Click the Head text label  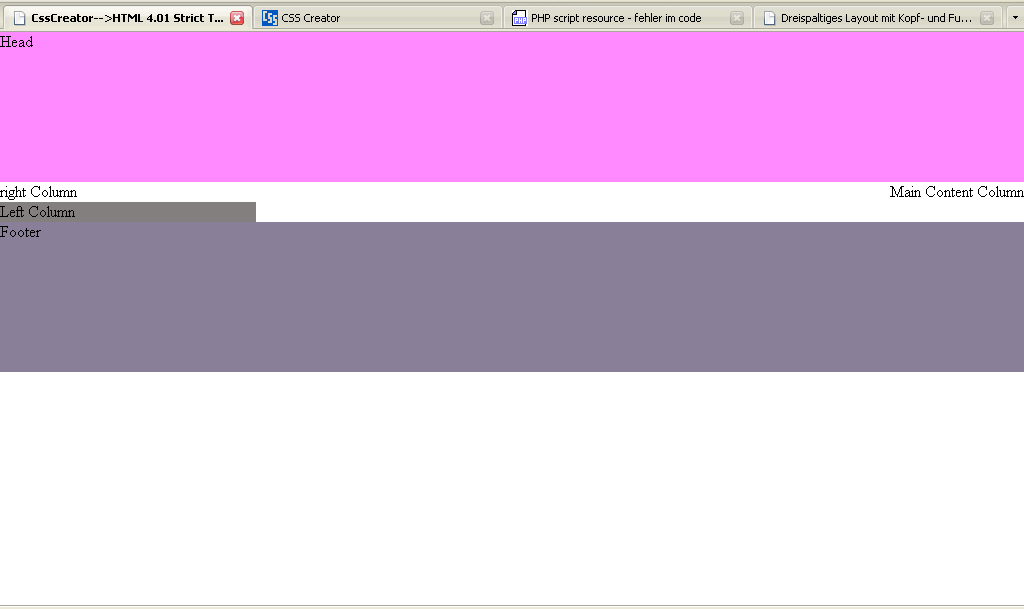17,42
